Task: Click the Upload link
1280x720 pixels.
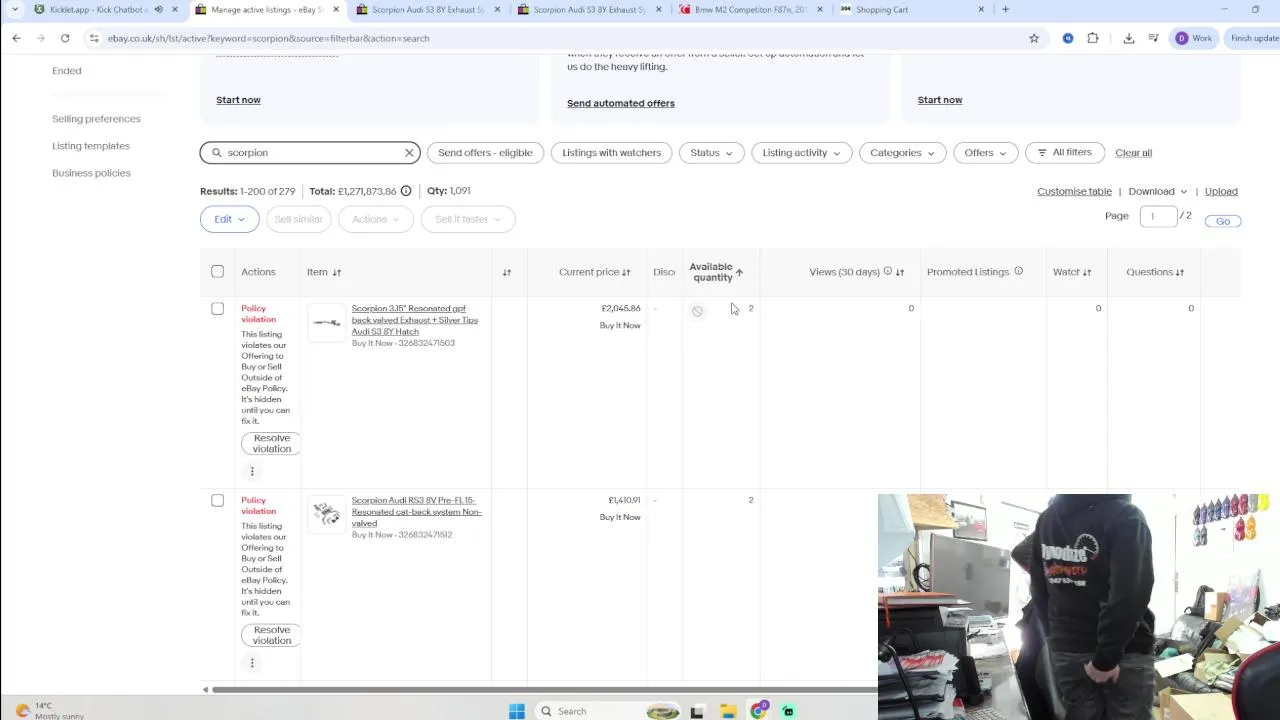Action: click(1221, 191)
